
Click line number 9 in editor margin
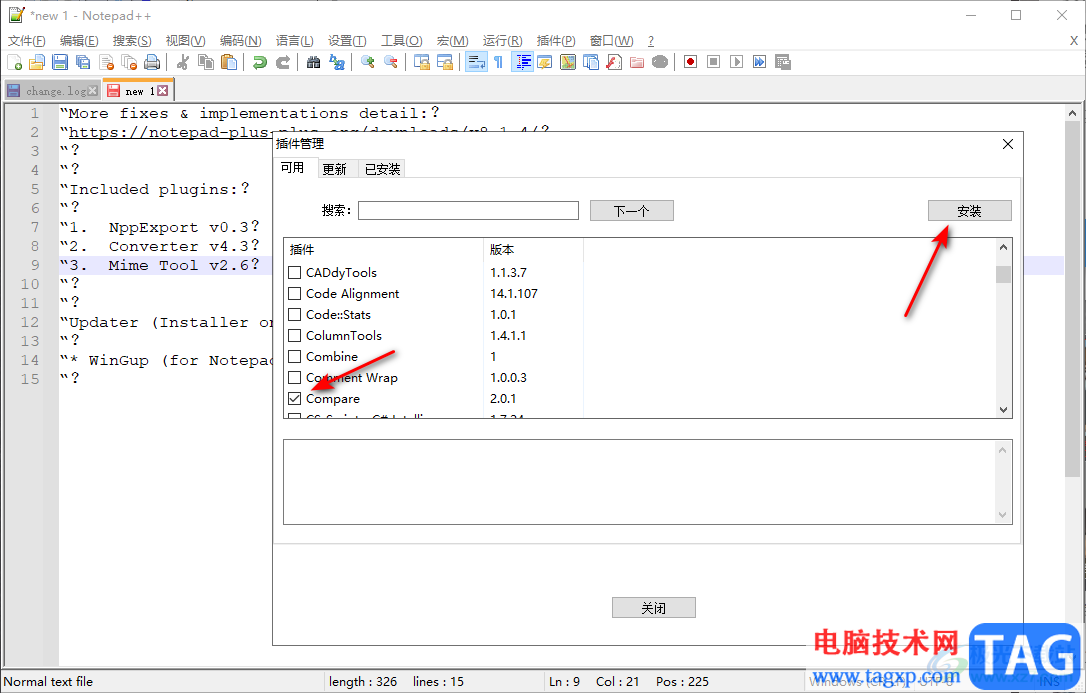(x=35, y=265)
